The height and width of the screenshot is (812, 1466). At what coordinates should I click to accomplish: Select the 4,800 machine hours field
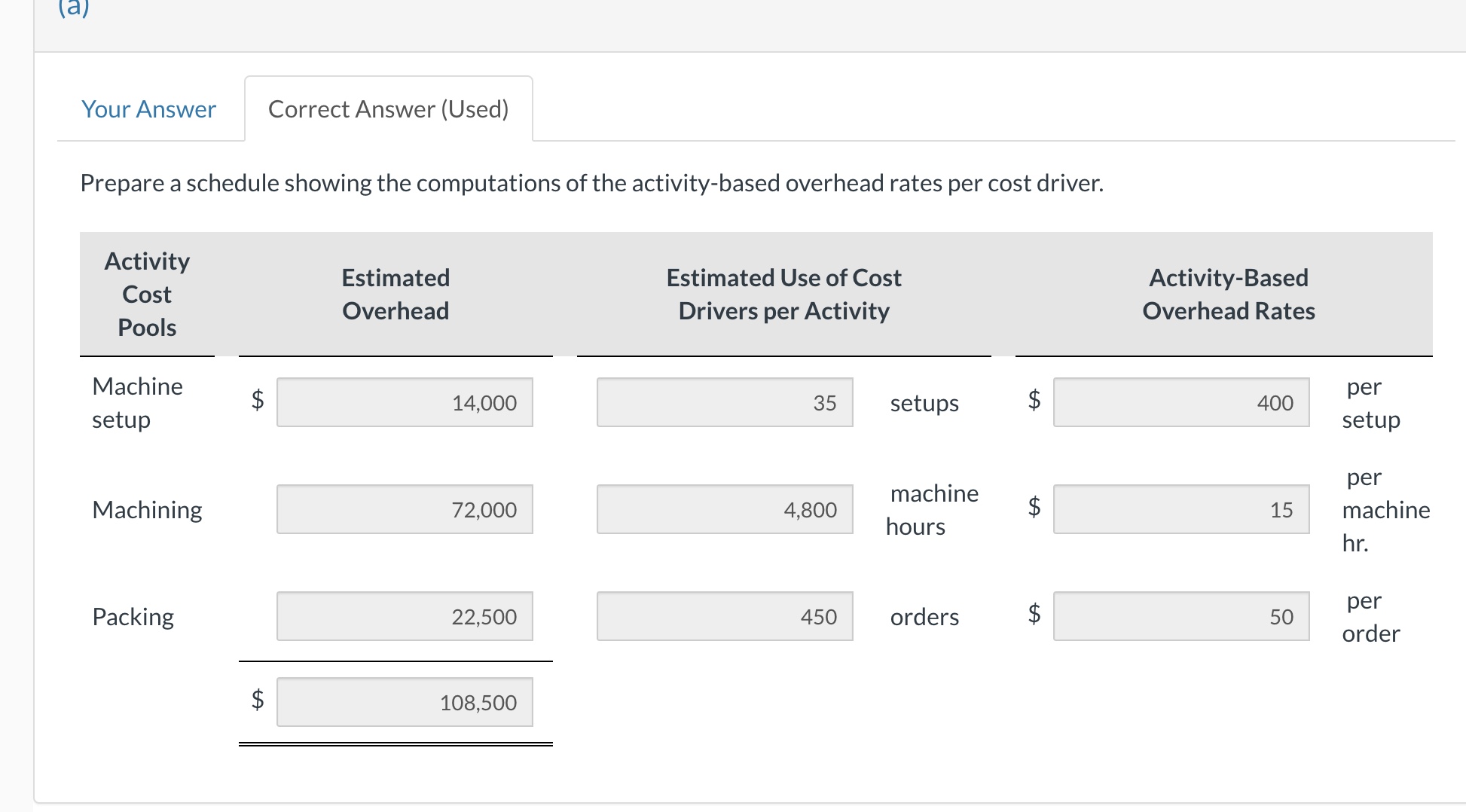point(724,509)
